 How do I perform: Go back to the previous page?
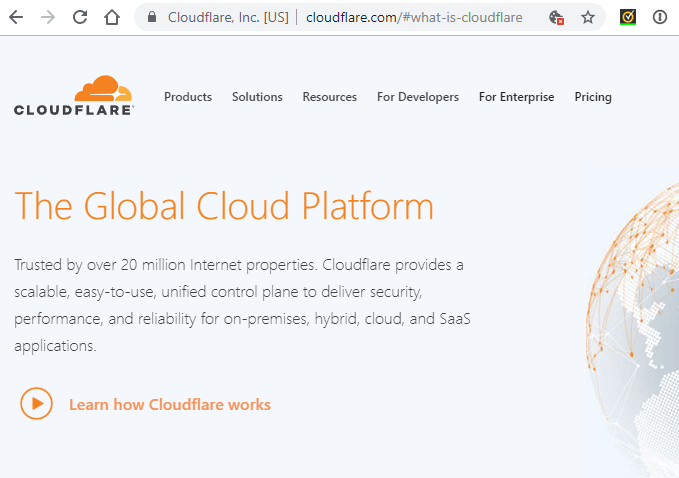(x=16, y=17)
